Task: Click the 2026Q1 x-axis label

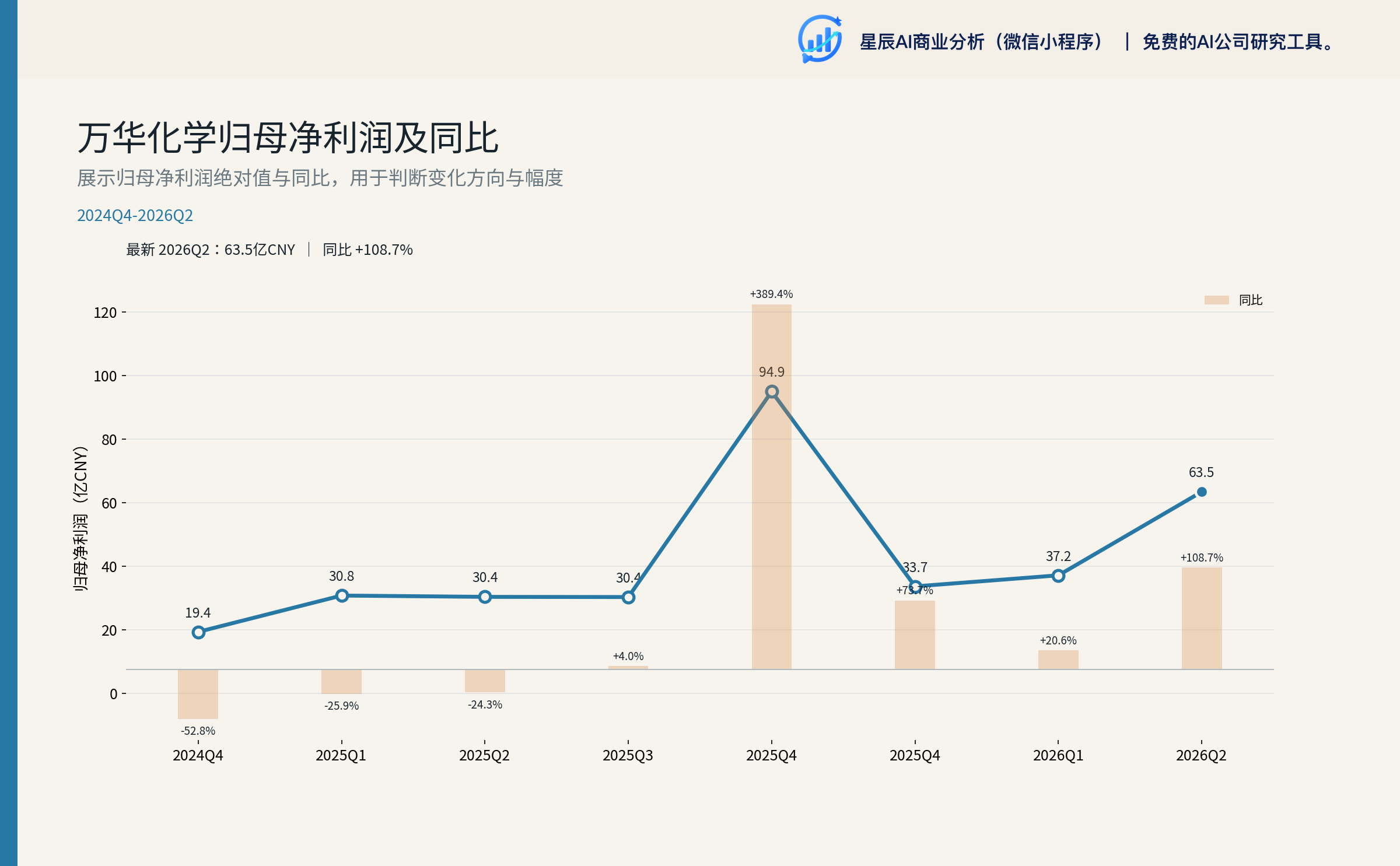Action: 1058,756
